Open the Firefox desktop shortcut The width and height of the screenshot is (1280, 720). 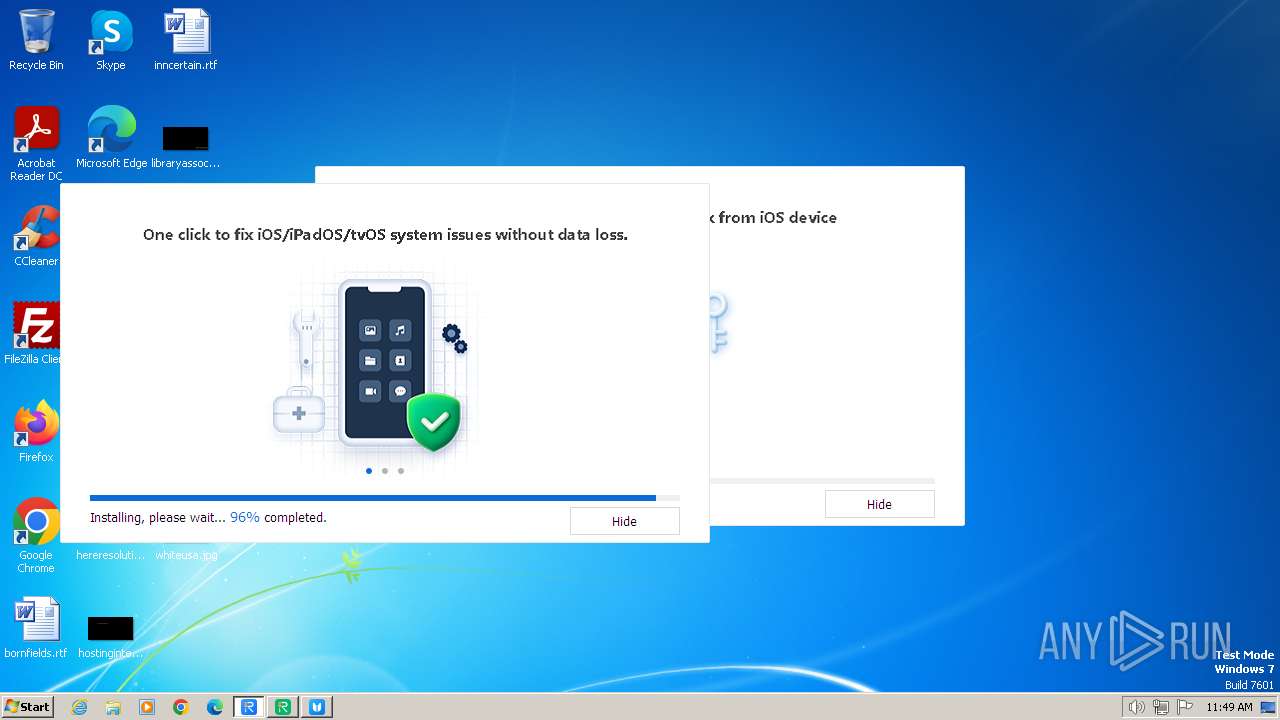point(36,431)
